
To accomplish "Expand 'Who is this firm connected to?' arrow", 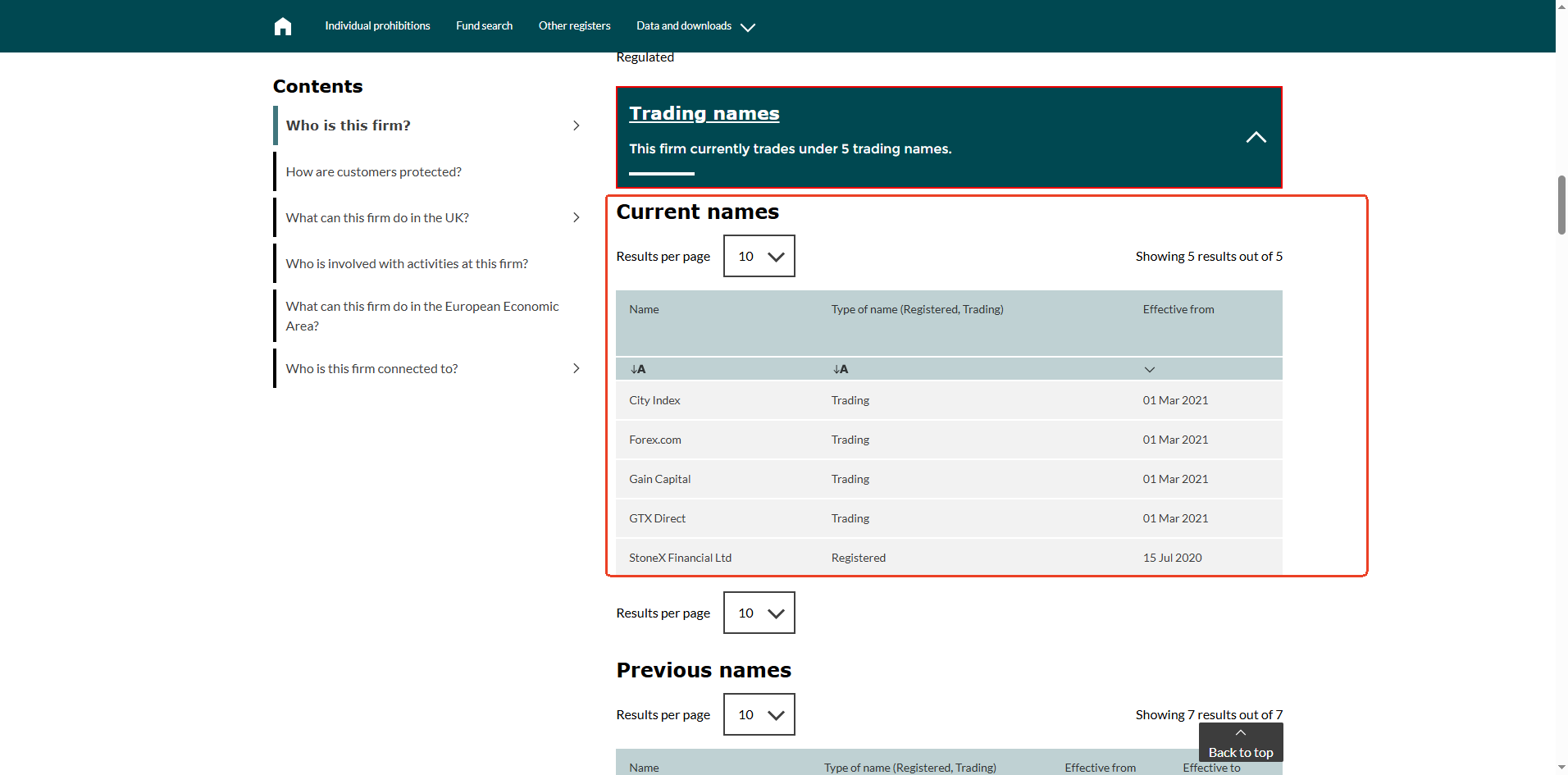I will [x=576, y=368].
